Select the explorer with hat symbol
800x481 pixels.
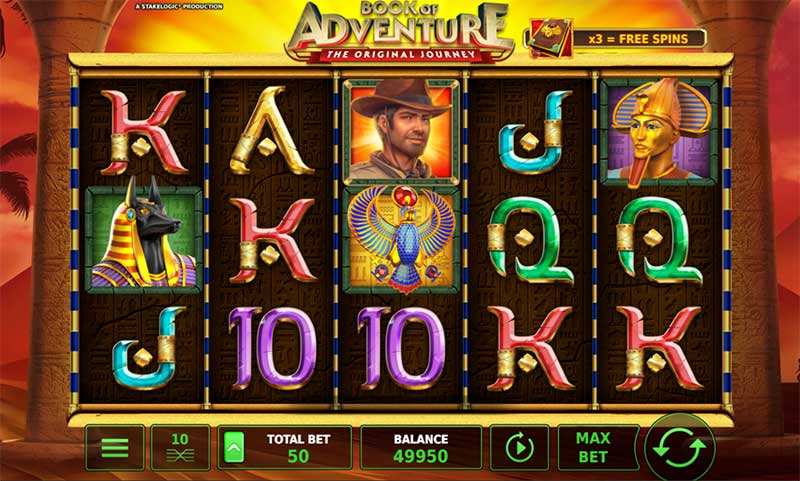coord(401,131)
